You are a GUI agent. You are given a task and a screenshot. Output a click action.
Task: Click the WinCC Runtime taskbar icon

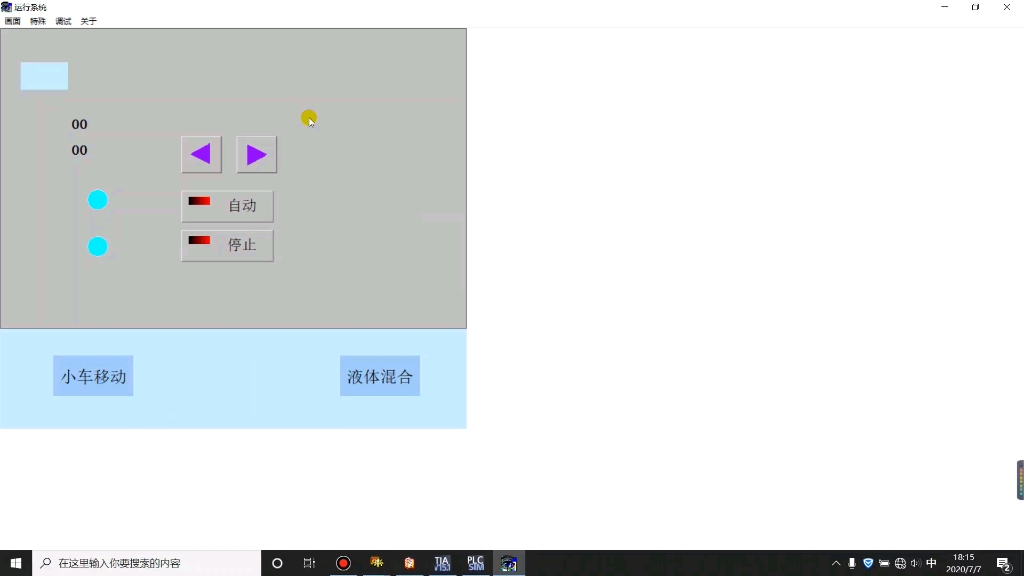click(508, 563)
